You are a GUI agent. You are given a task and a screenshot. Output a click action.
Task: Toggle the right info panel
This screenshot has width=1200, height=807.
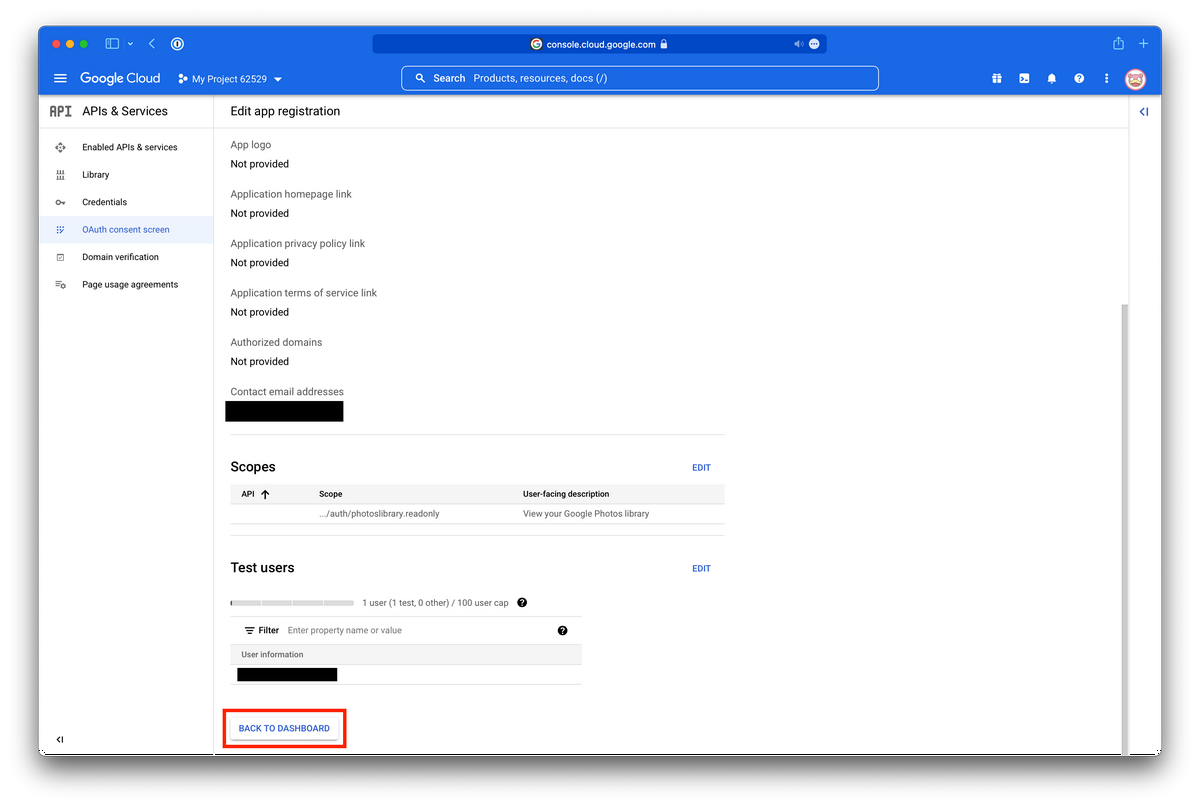1144,112
